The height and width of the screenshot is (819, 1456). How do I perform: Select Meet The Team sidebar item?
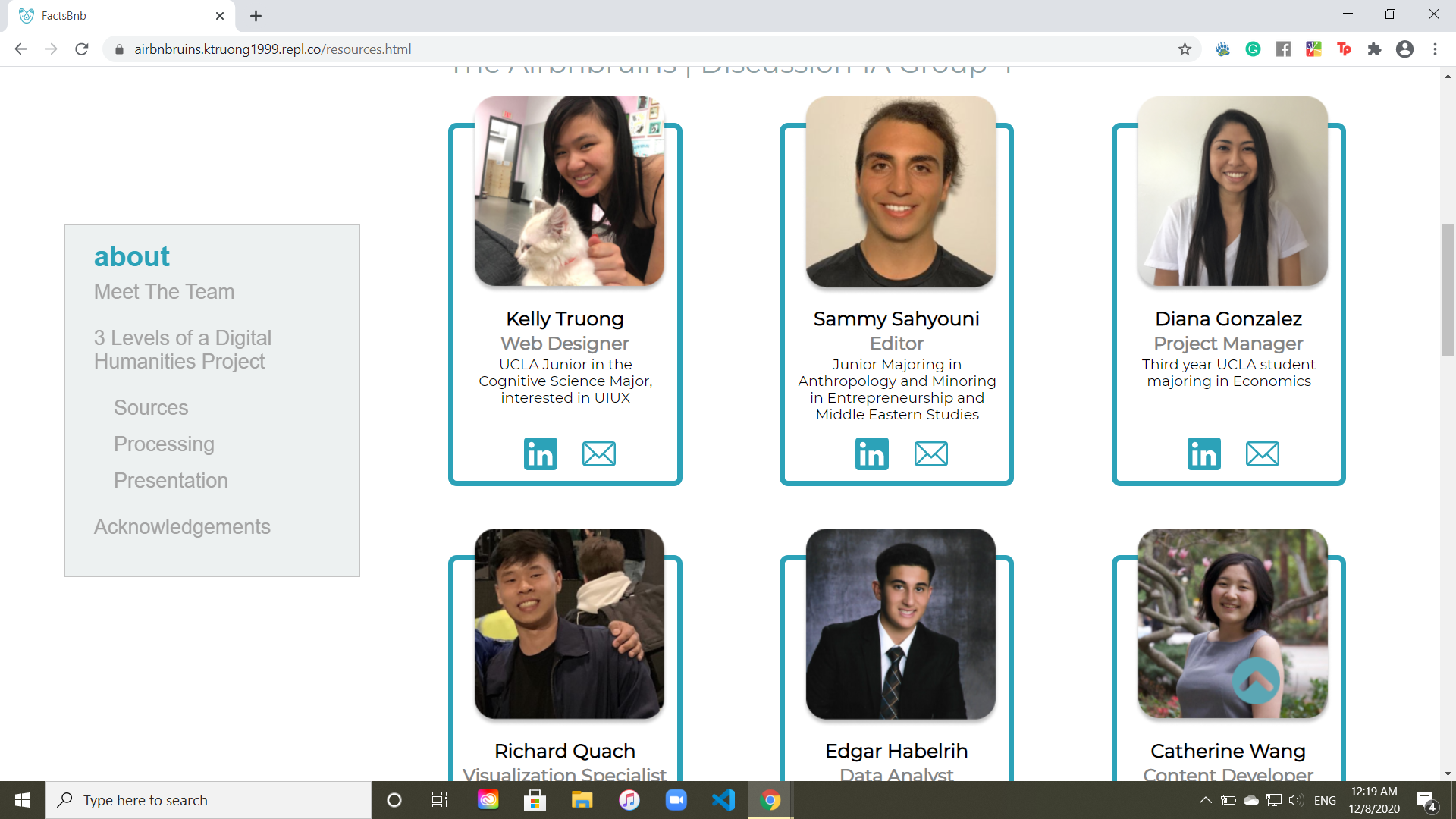(164, 292)
